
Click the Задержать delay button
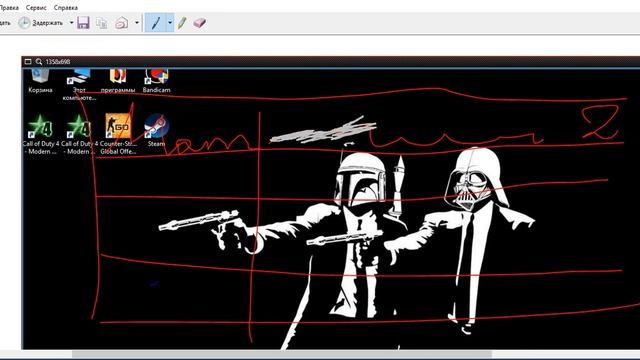41,23
